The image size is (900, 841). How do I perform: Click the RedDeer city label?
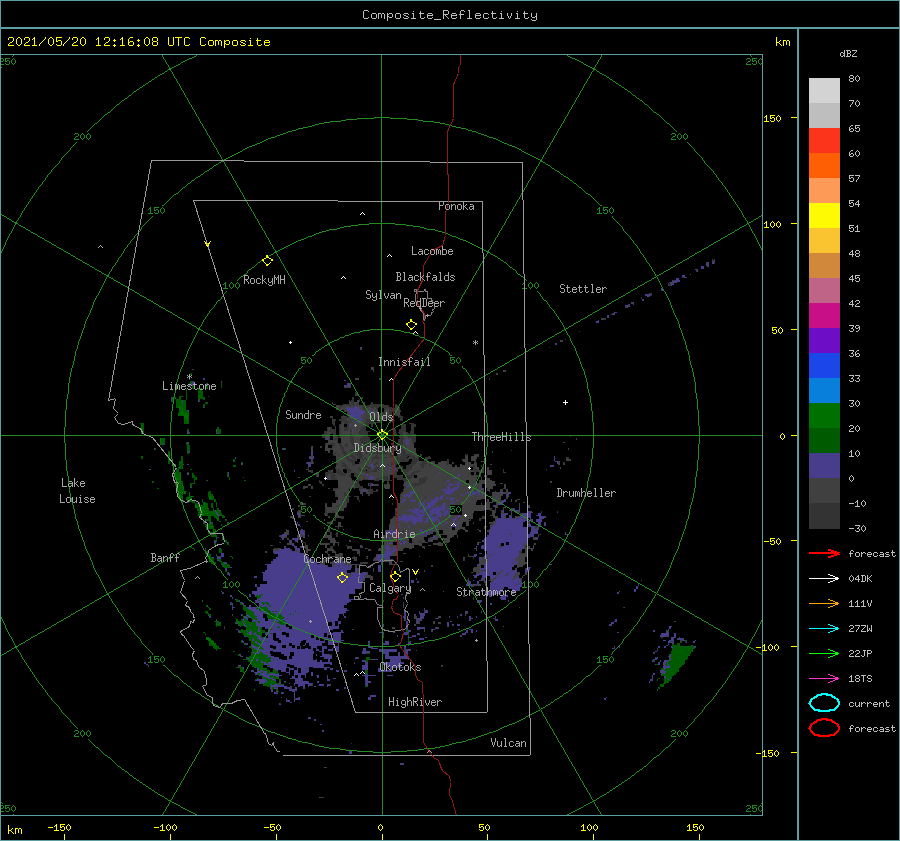coord(424,303)
